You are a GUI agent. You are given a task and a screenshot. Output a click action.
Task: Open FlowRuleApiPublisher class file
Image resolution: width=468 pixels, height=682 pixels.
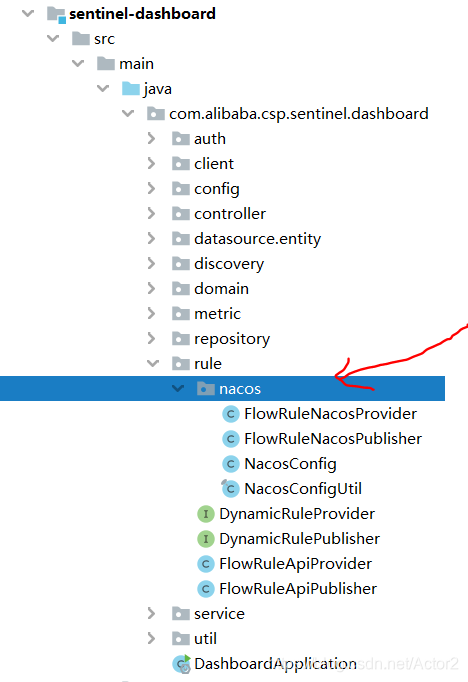coord(298,589)
